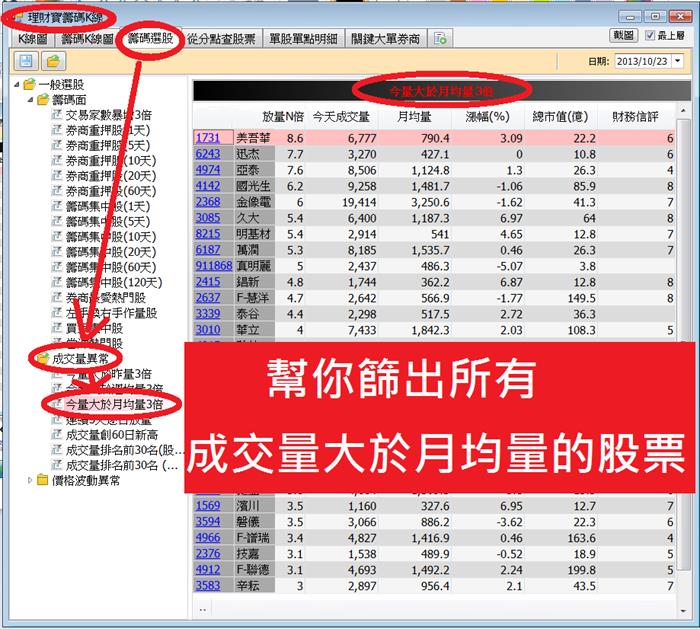
Task: Click stock name 國光生
Action: coord(253,186)
